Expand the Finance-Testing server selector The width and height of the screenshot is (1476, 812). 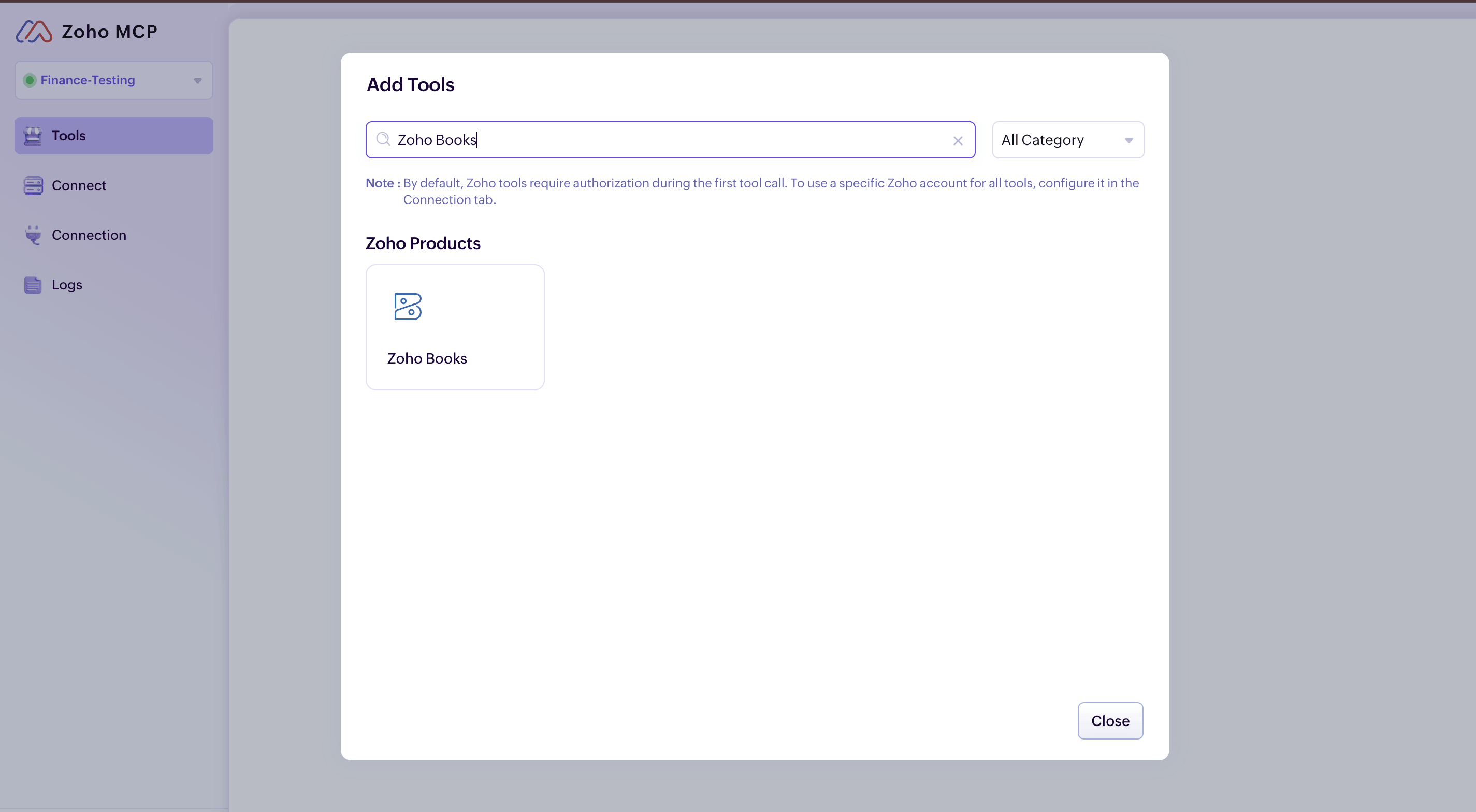(113, 80)
